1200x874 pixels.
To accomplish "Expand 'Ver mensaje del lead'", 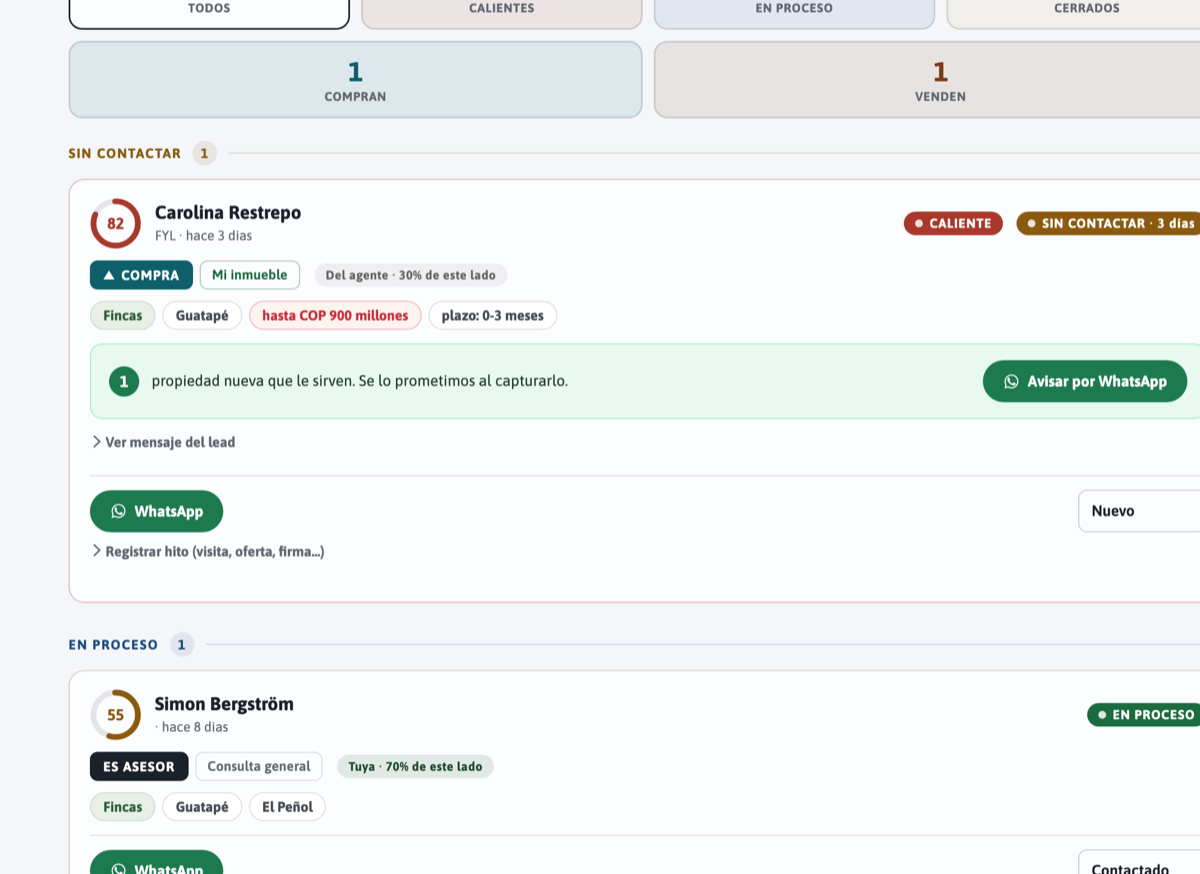I will pos(164,442).
